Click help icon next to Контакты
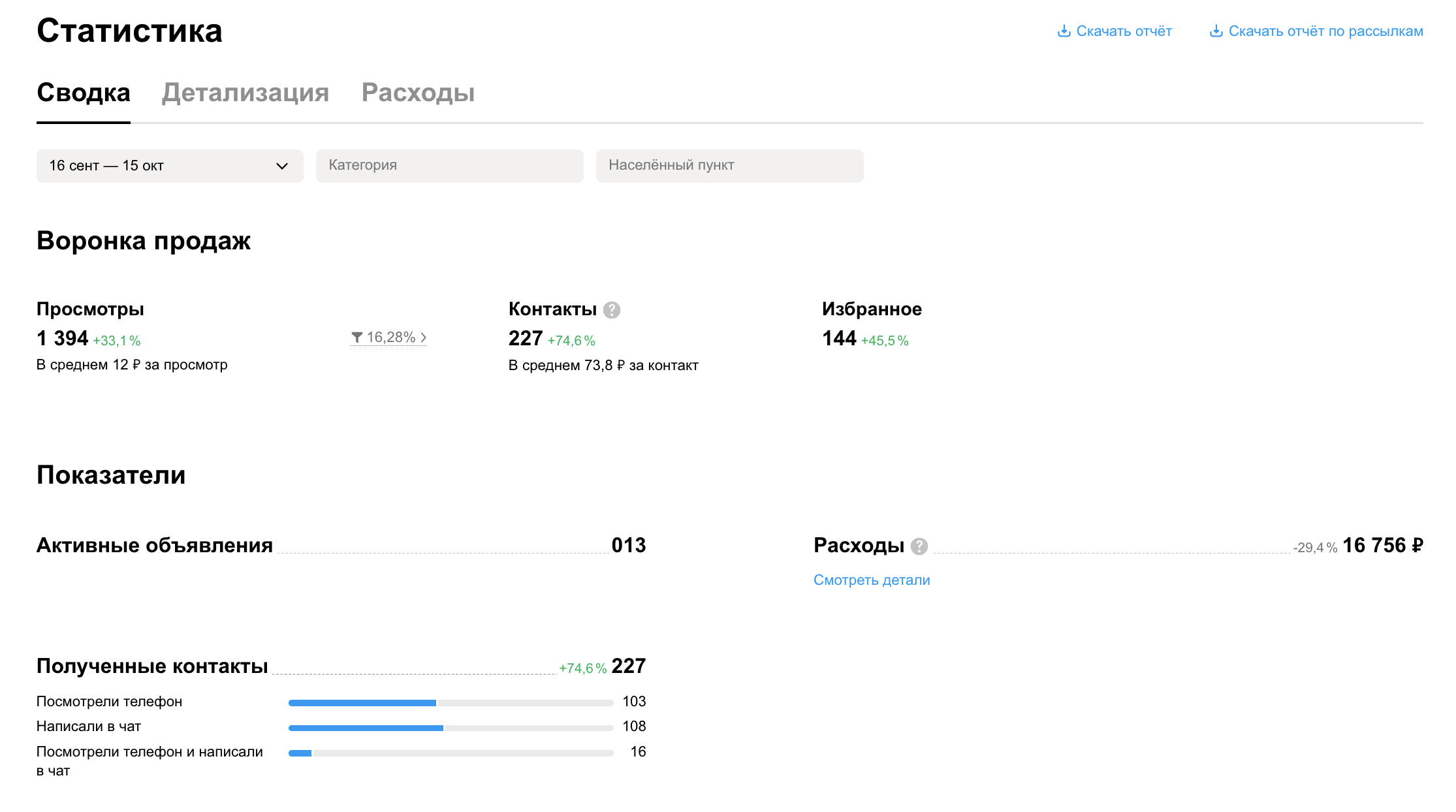Image resolution: width=1456 pixels, height=812 pixels. tap(612, 310)
